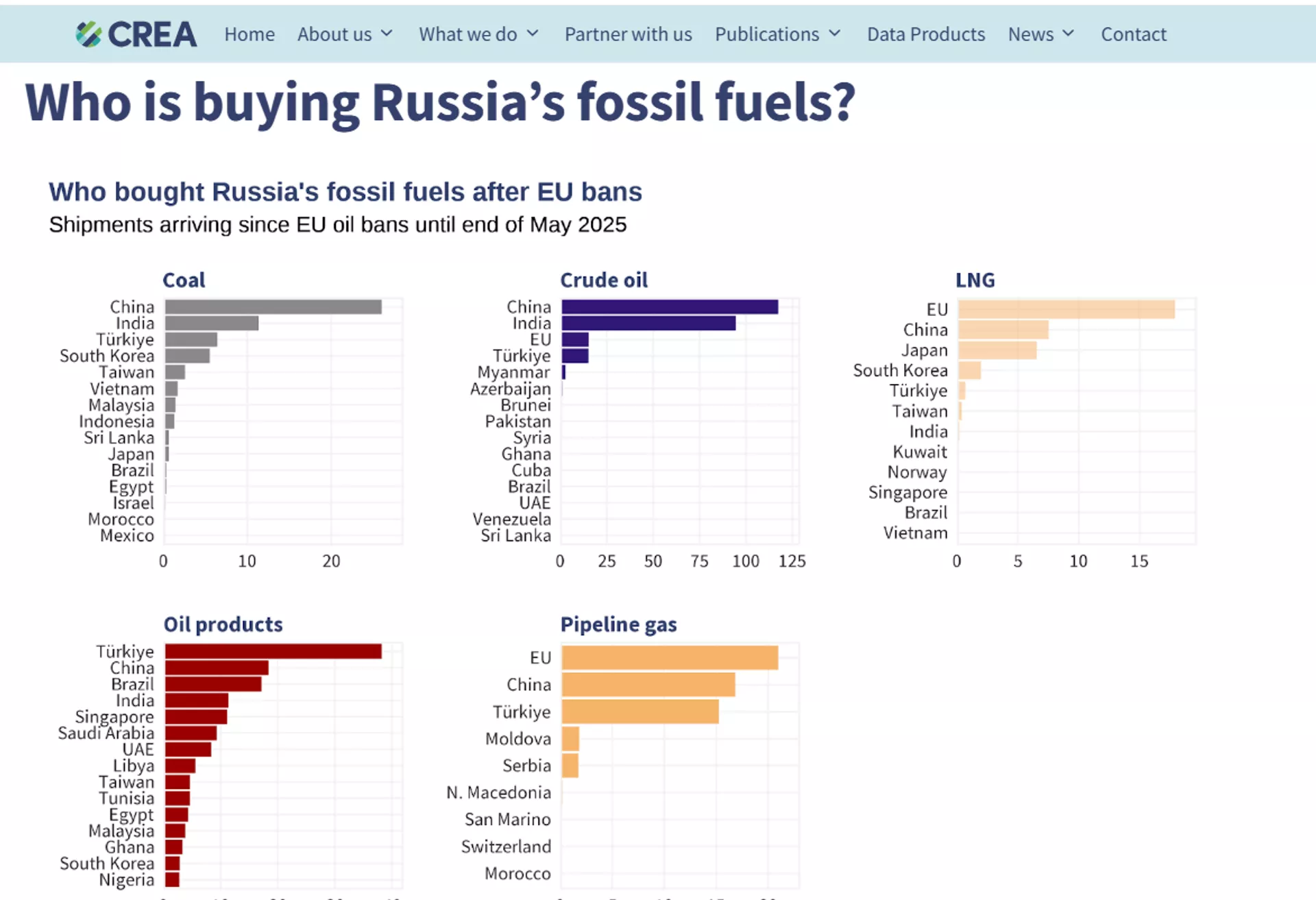The width and height of the screenshot is (1316, 900).
Task: Select the EU bar in Pipeline gas chart
Action: click(x=668, y=657)
